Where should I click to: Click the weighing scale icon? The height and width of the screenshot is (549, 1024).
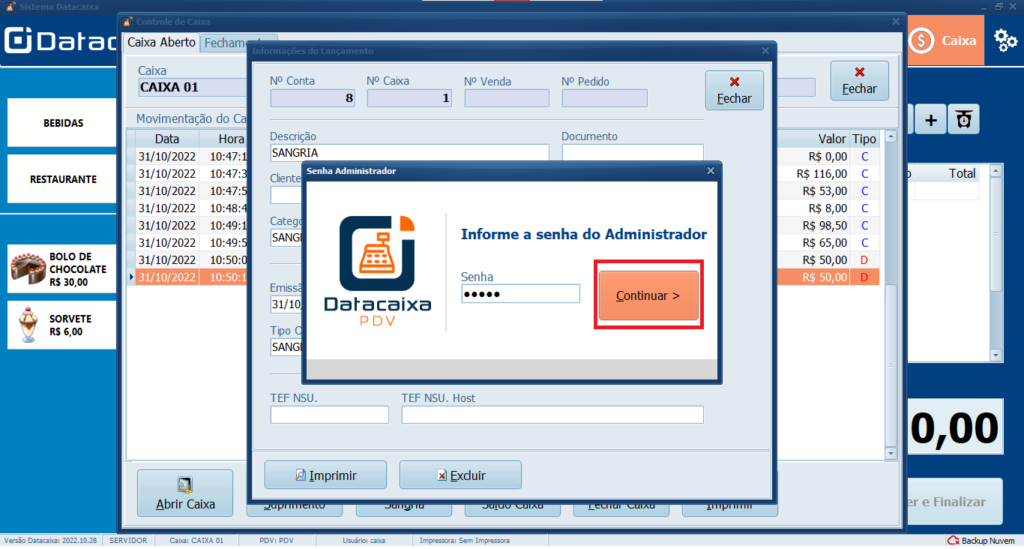tap(963, 120)
